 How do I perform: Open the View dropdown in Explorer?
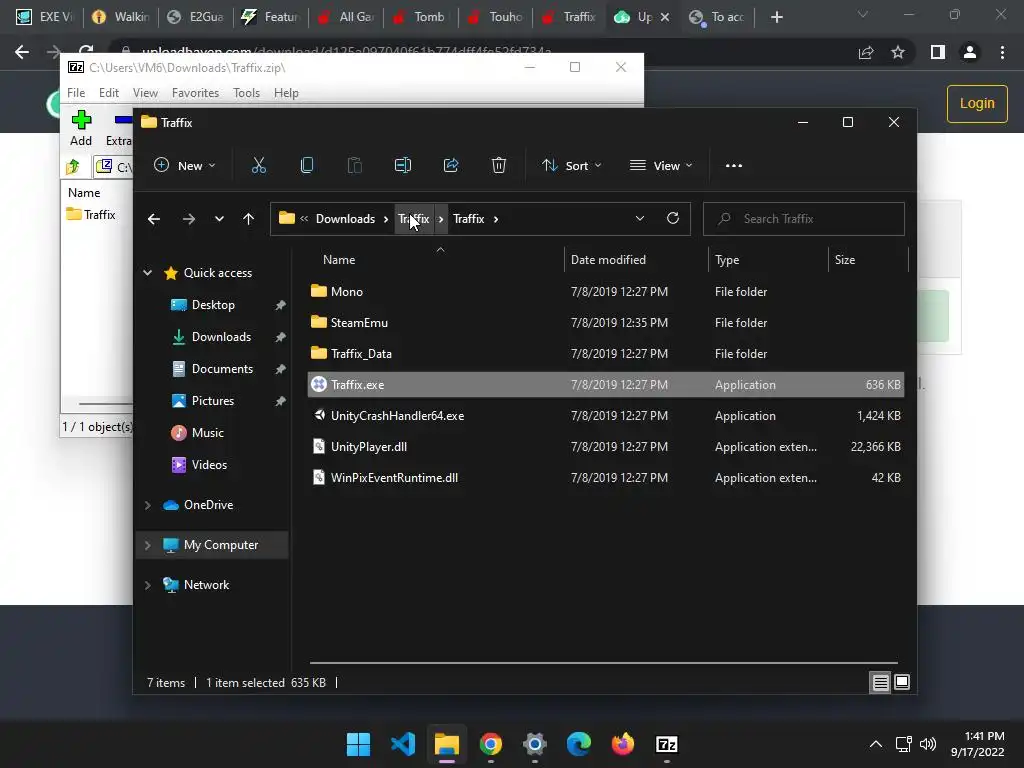(660, 166)
